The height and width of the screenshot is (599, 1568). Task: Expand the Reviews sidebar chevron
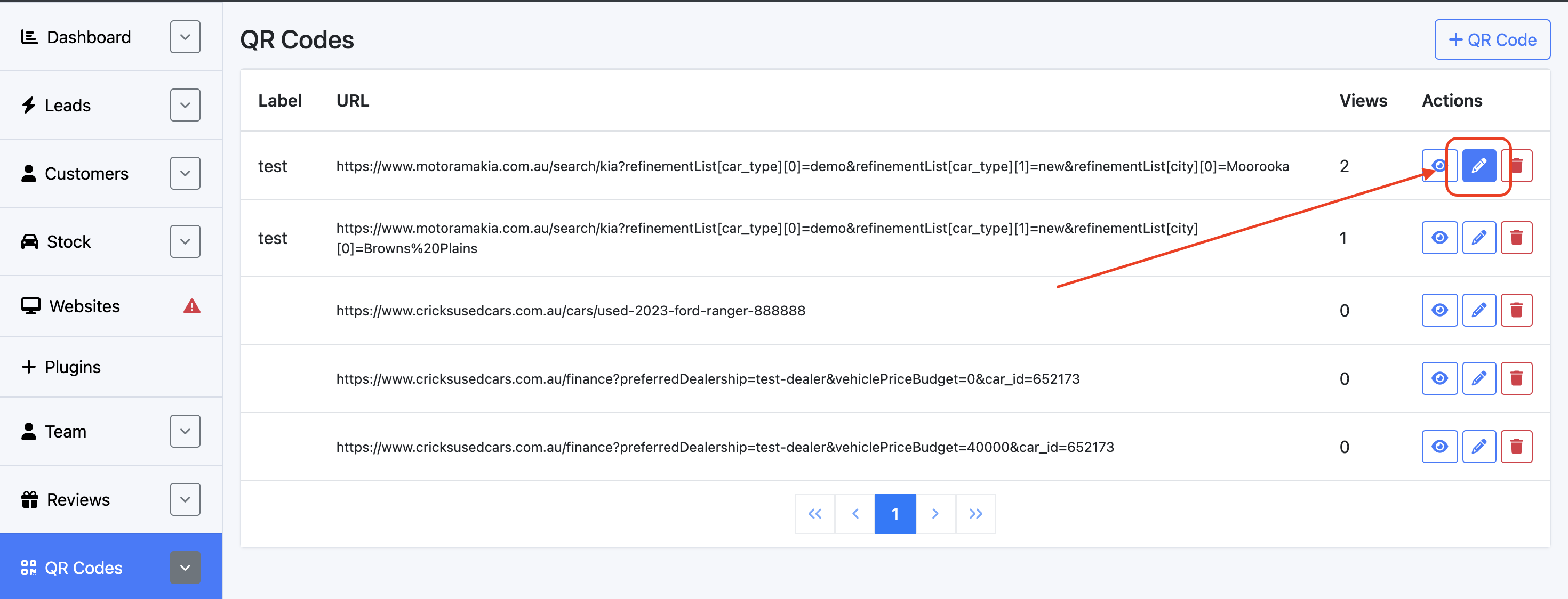(x=185, y=499)
